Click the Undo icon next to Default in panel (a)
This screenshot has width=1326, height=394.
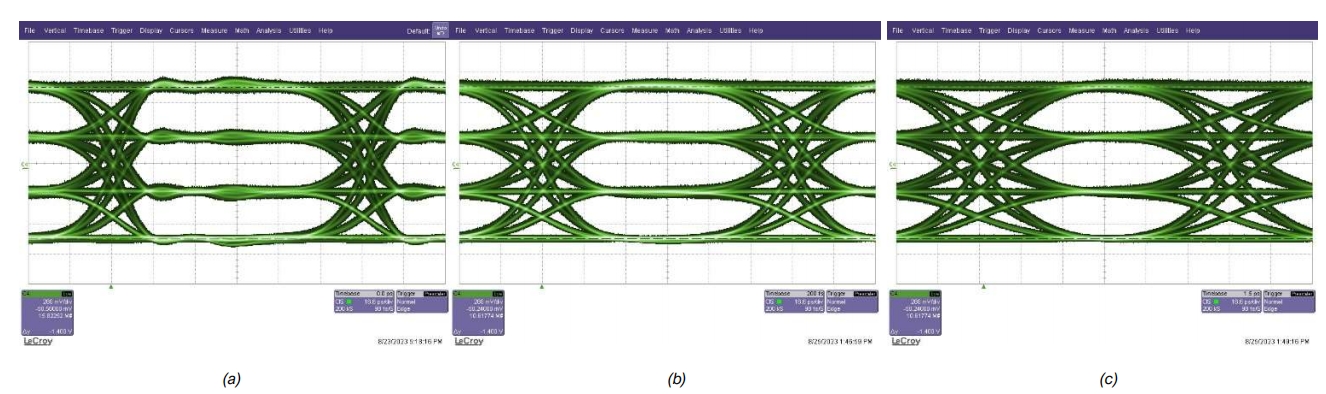(x=440, y=30)
